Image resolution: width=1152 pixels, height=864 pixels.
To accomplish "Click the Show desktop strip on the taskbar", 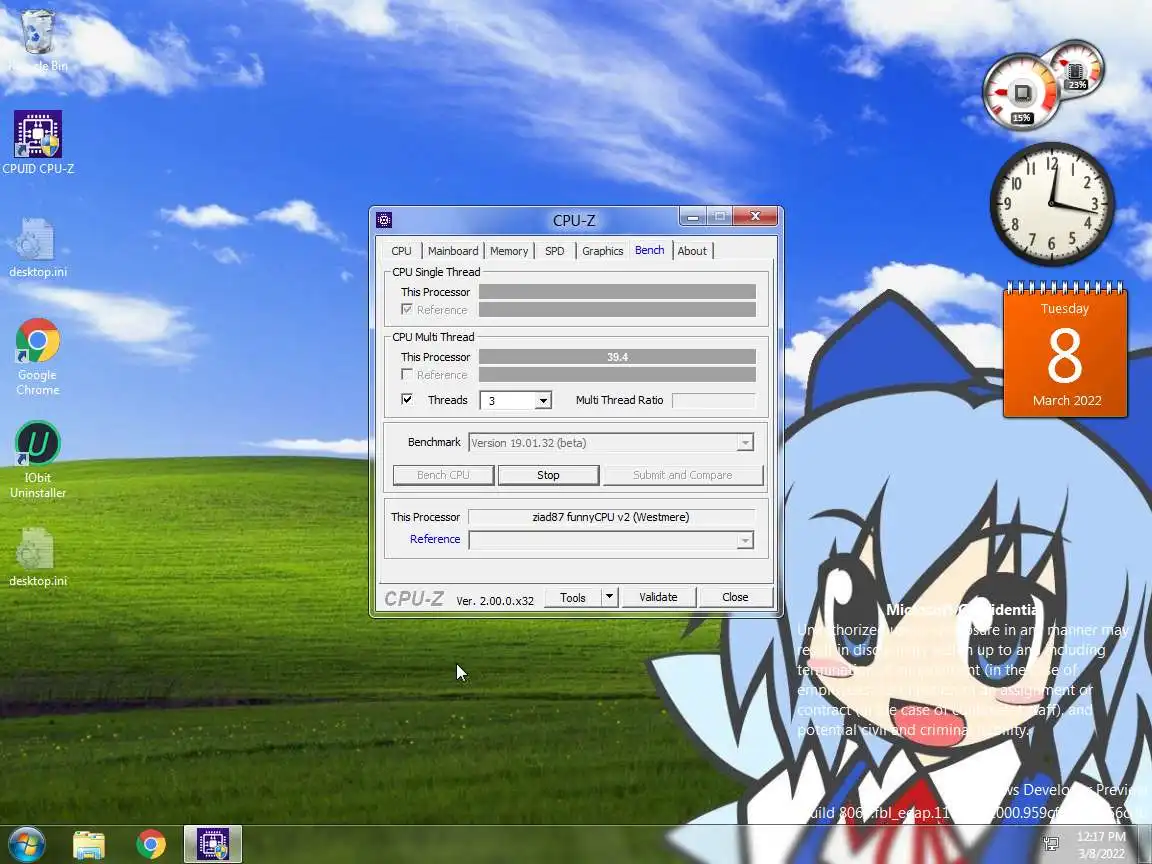I will pos(1145,845).
